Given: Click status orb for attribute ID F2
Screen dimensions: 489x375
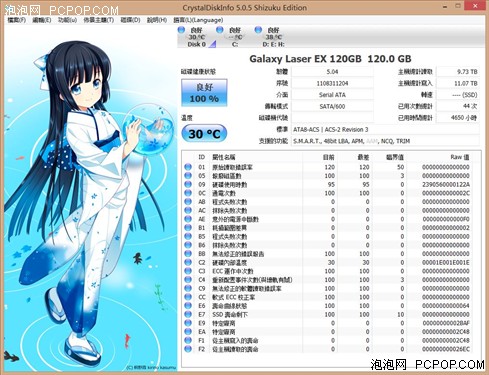Looking at the screenshot, I should [x=188, y=349].
